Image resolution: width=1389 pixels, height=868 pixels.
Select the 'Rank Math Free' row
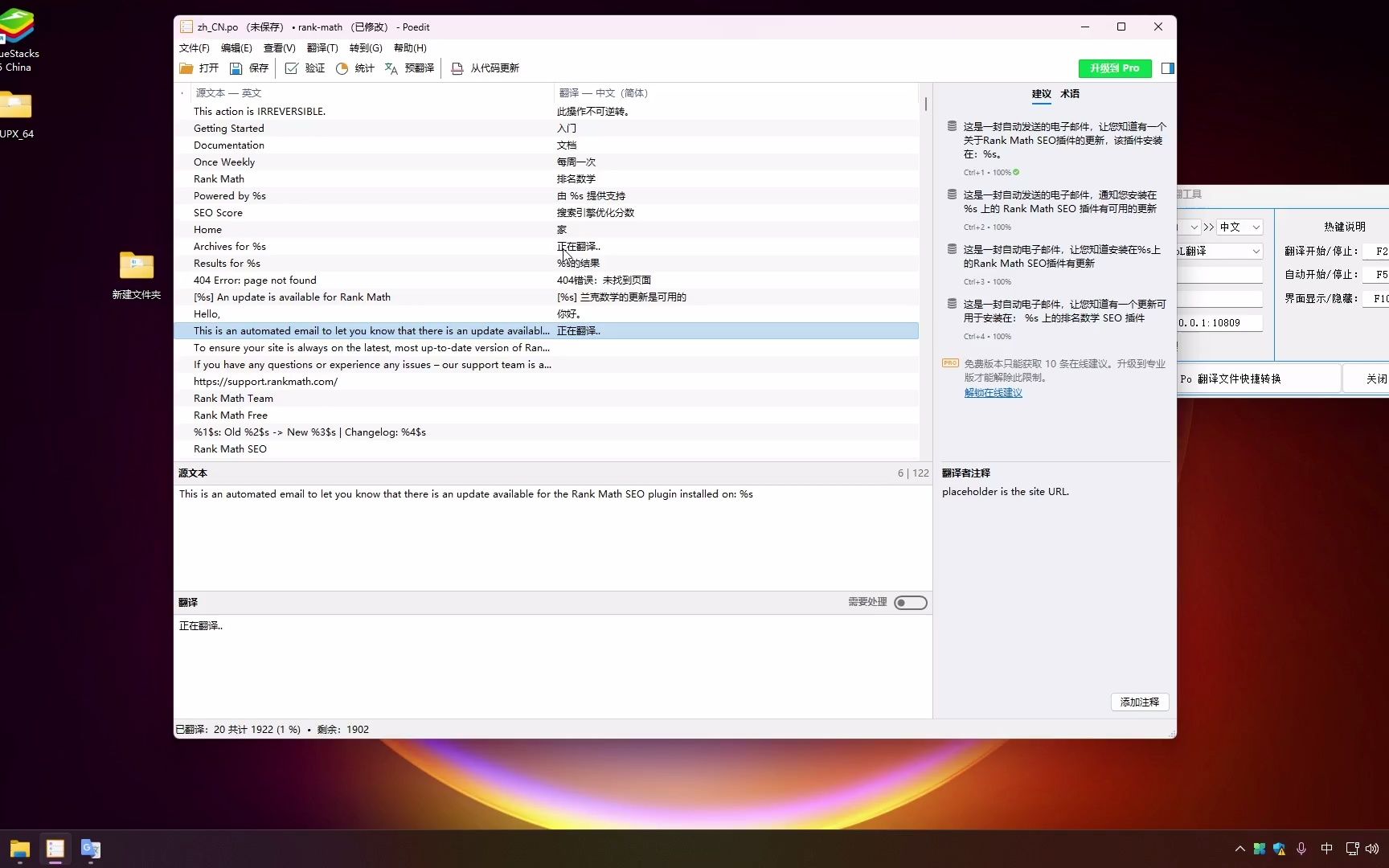pyautogui.click(x=547, y=416)
